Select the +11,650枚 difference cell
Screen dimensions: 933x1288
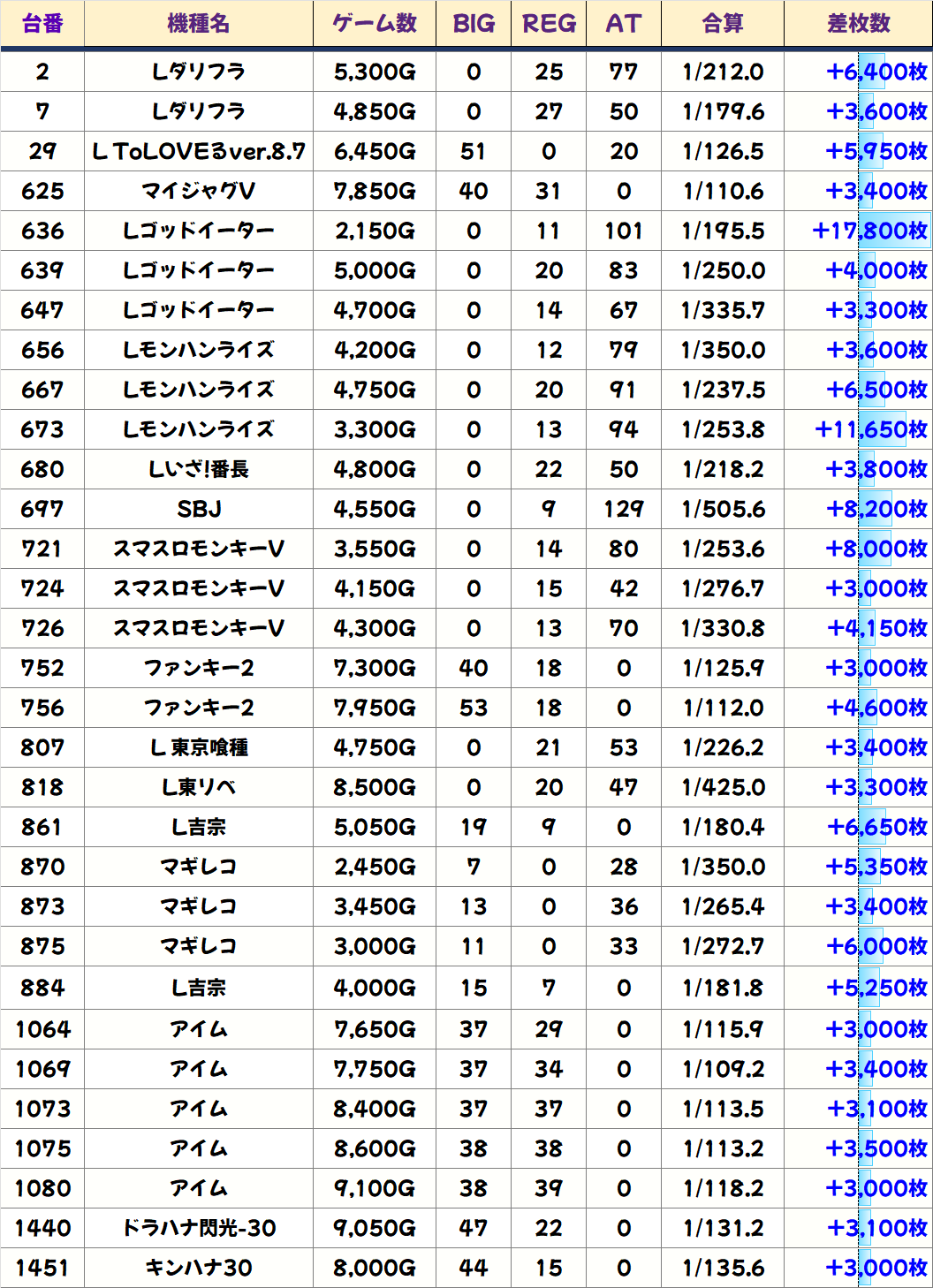click(870, 430)
